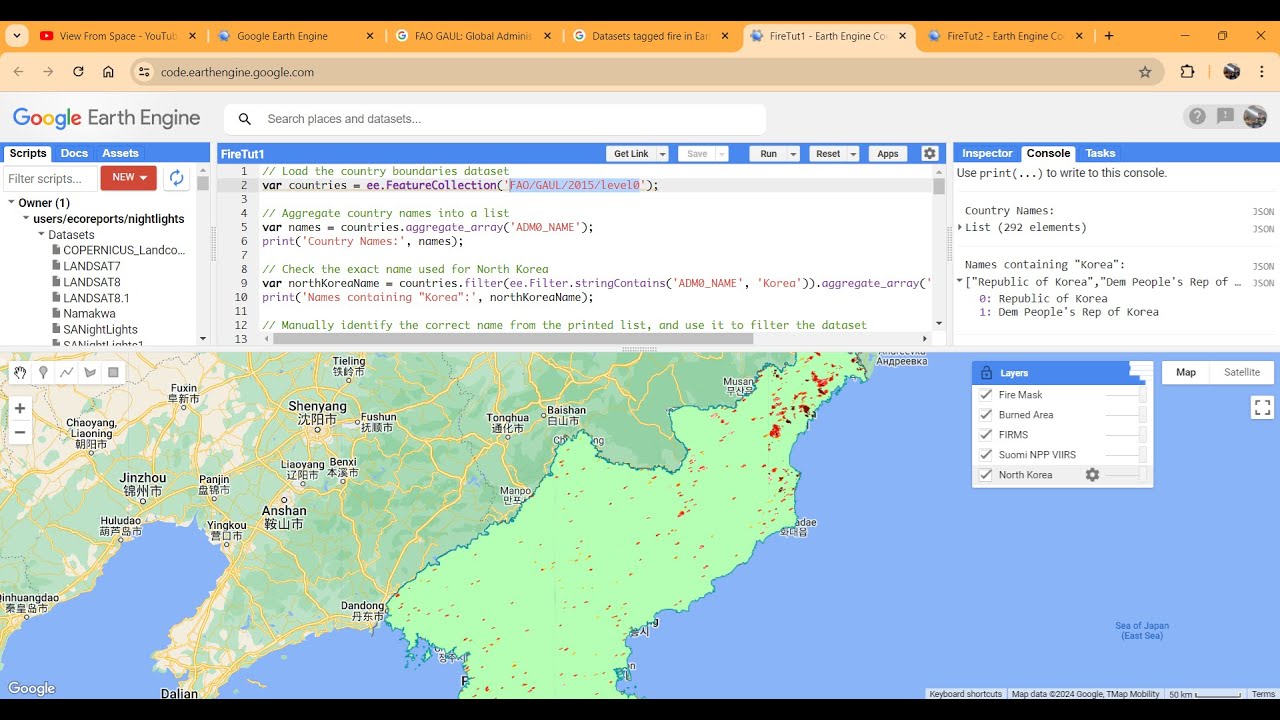Refresh the scripts repository list

176,178
